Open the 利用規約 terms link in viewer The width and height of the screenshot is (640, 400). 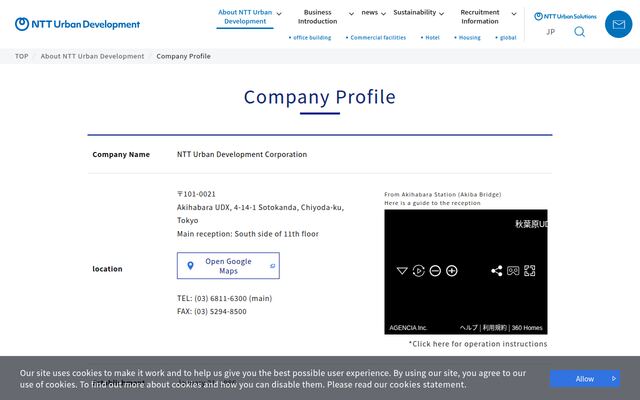(x=494, y=328)
